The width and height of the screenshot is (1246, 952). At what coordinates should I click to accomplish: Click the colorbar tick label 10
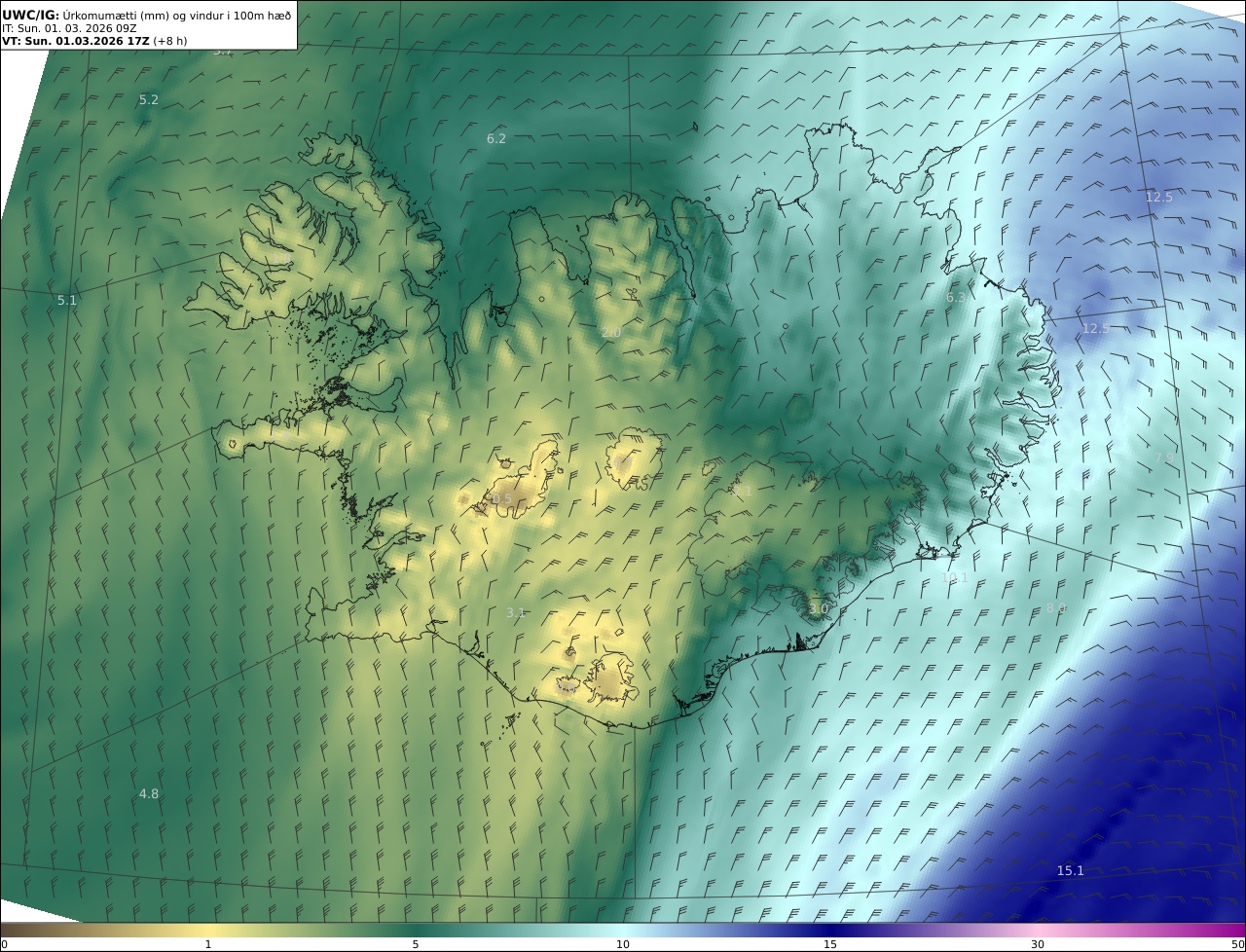point(623,944)
